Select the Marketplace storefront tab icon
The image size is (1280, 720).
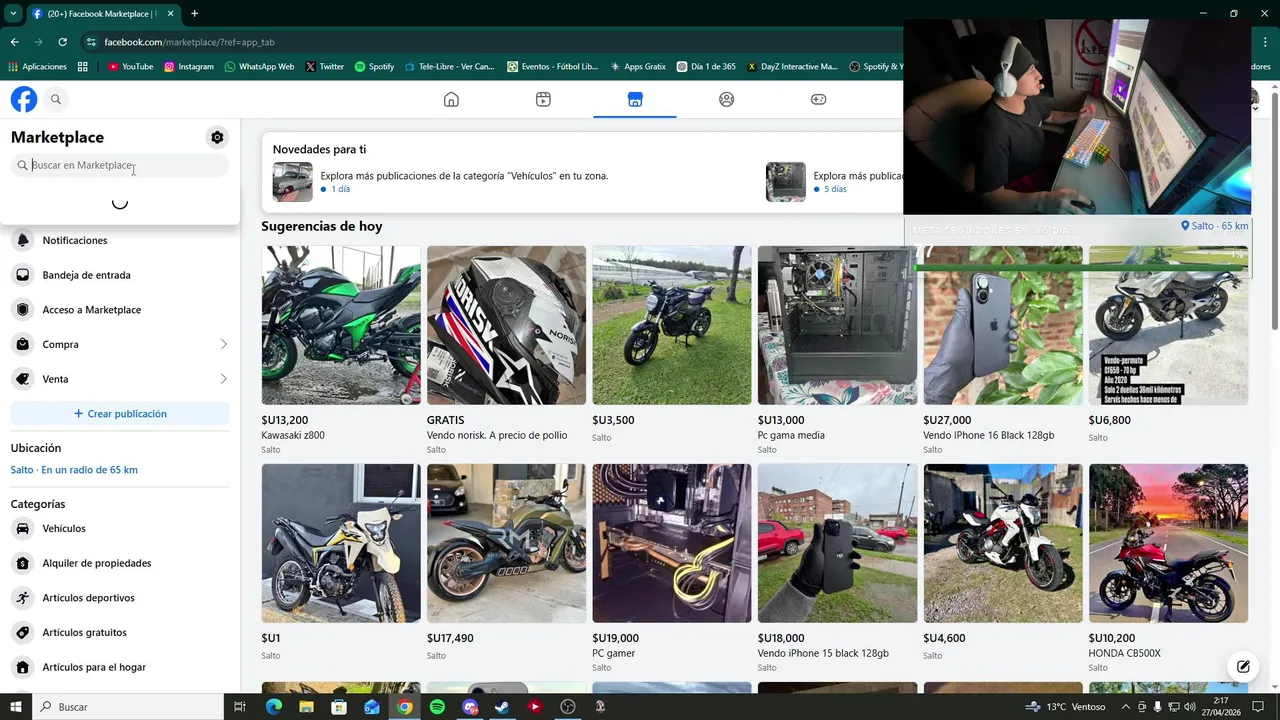pos(635,99)
